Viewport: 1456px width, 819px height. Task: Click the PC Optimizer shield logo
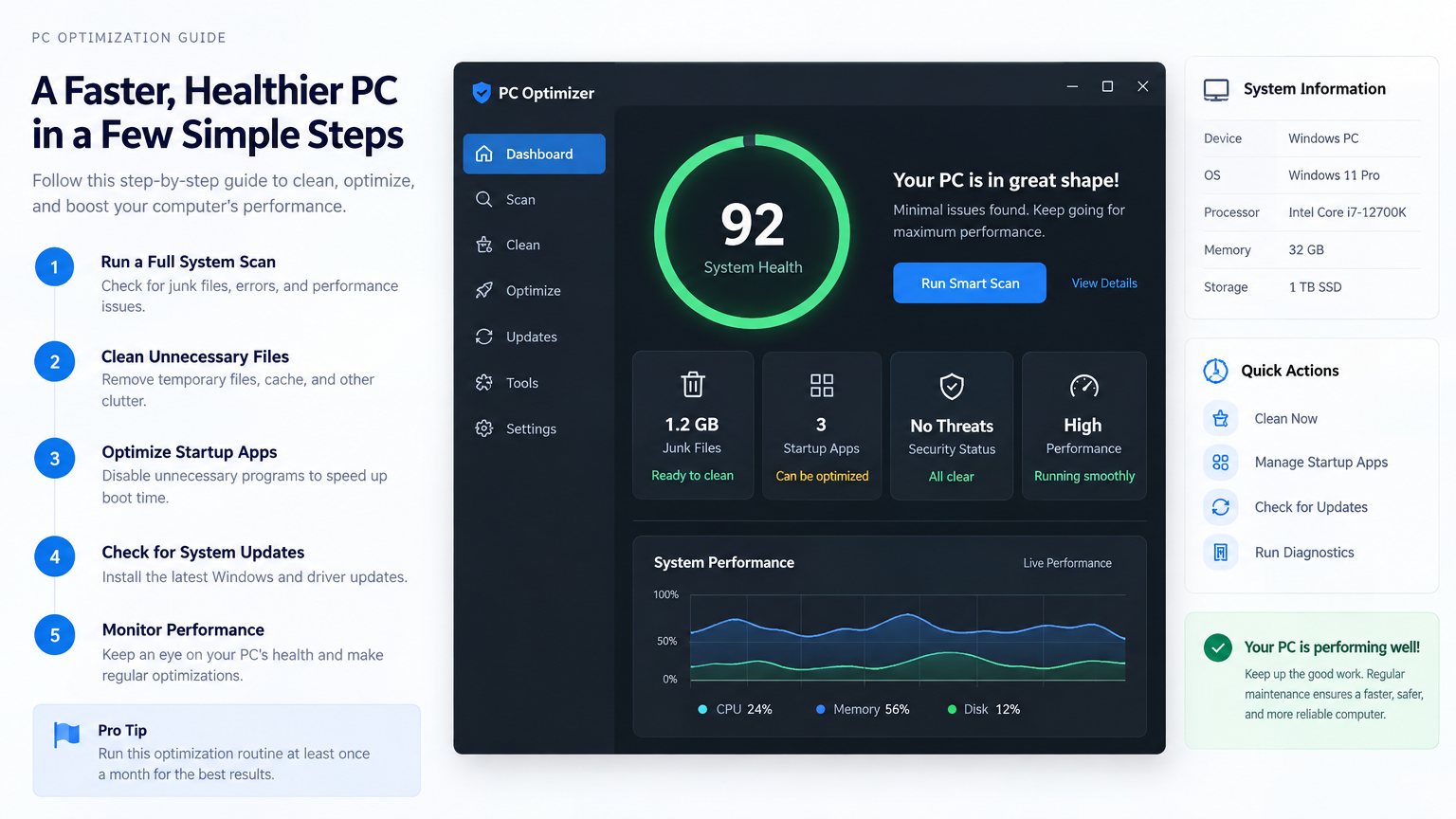tap(482, 93)
